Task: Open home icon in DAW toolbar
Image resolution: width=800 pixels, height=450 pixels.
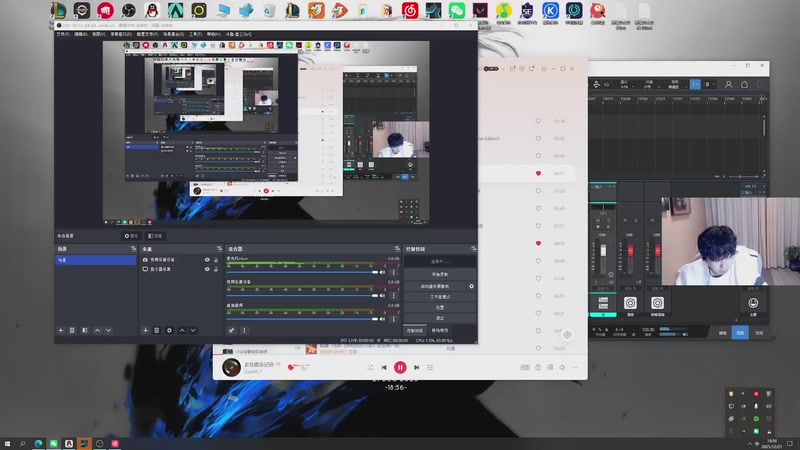Action: (744, 84)
